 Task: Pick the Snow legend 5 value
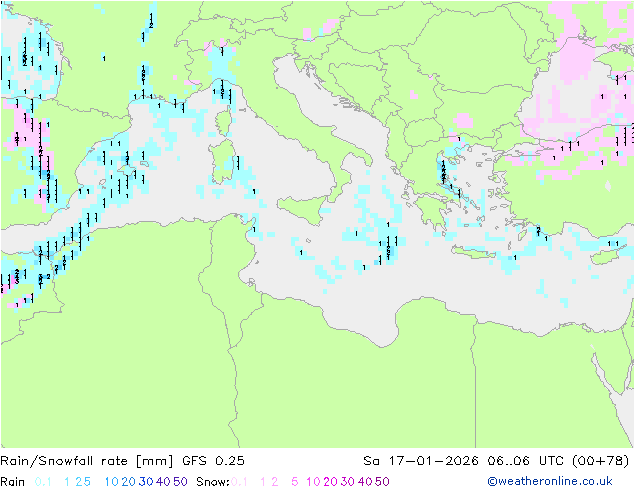tap(294, 482)
